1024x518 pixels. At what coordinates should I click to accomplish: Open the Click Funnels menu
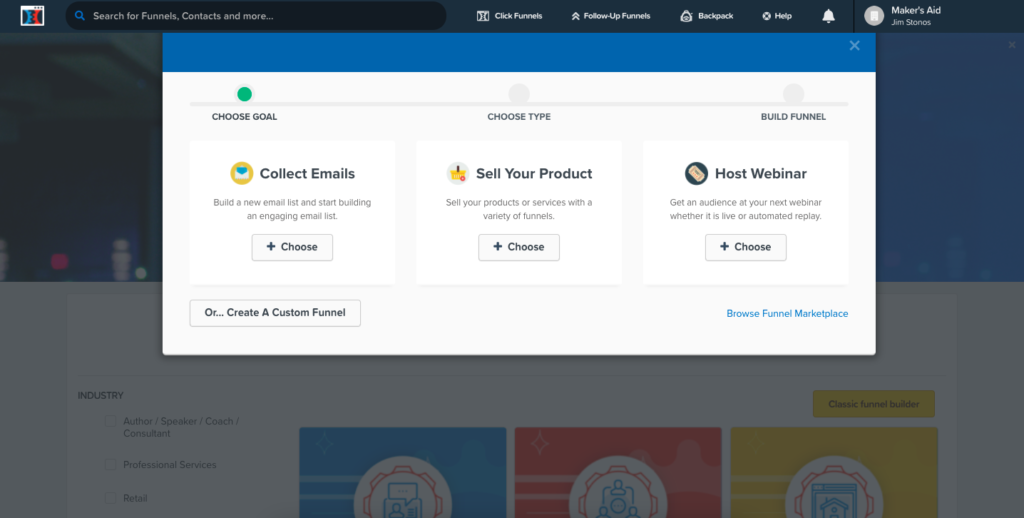pyautogui.click(x=509, y=16)
